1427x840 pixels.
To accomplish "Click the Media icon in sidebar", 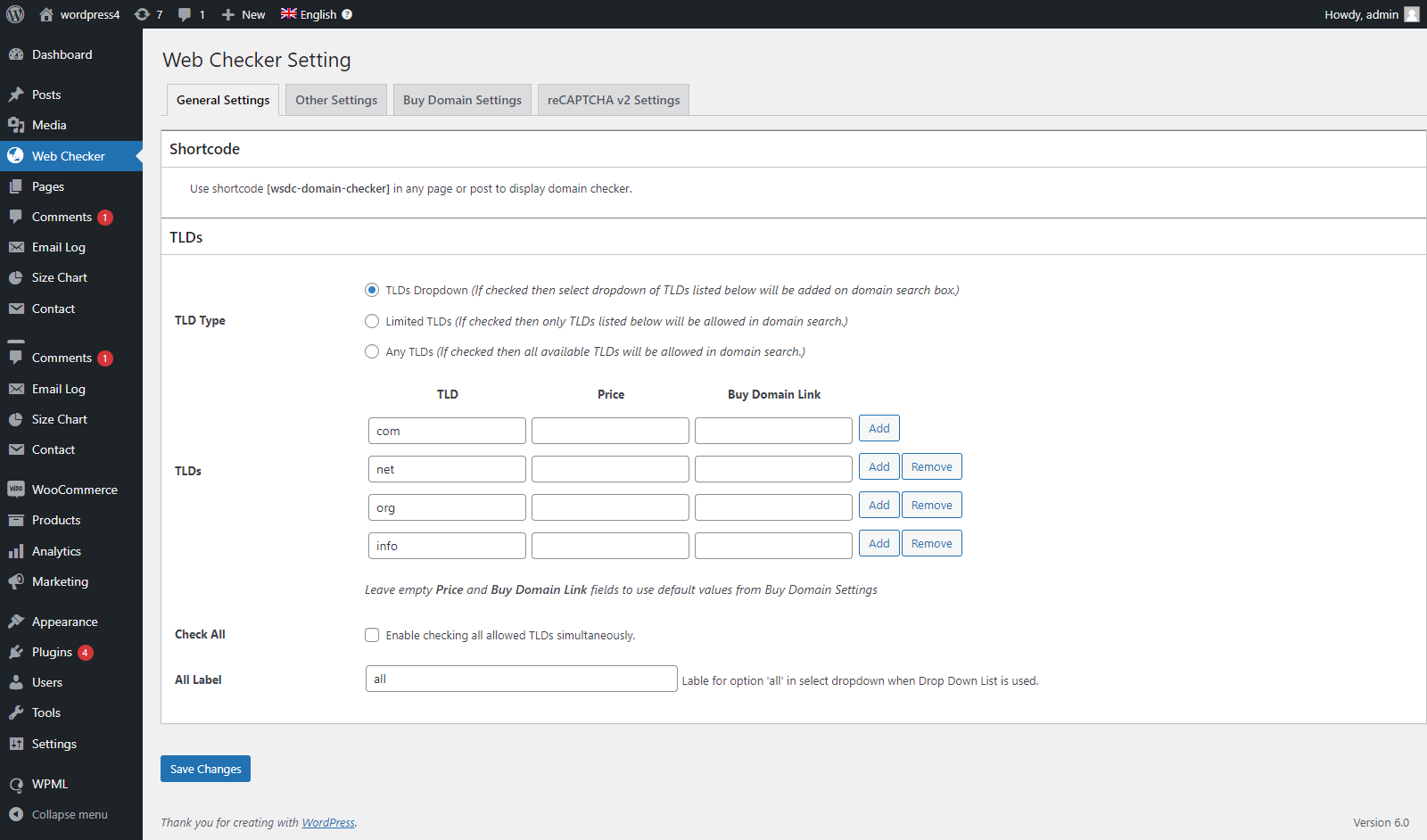I will coord(16,125).
